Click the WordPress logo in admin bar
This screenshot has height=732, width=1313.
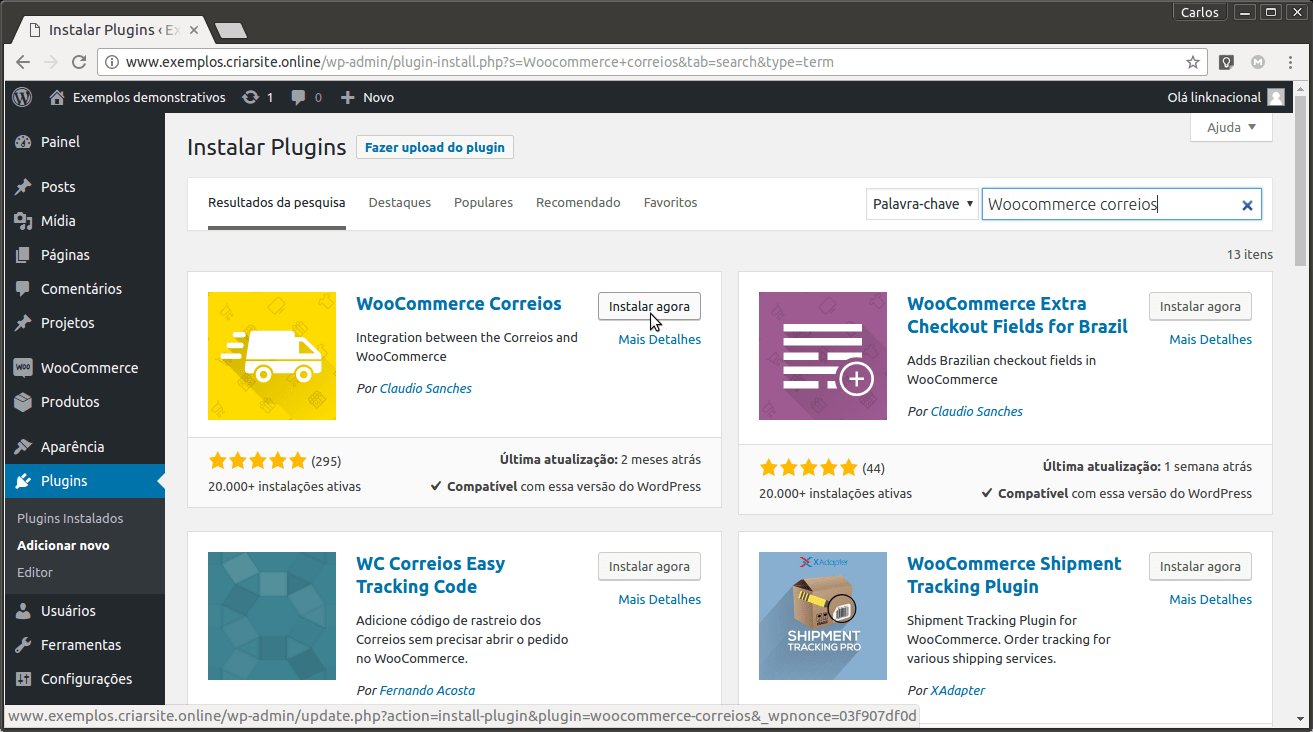click(x=22, y=97)
